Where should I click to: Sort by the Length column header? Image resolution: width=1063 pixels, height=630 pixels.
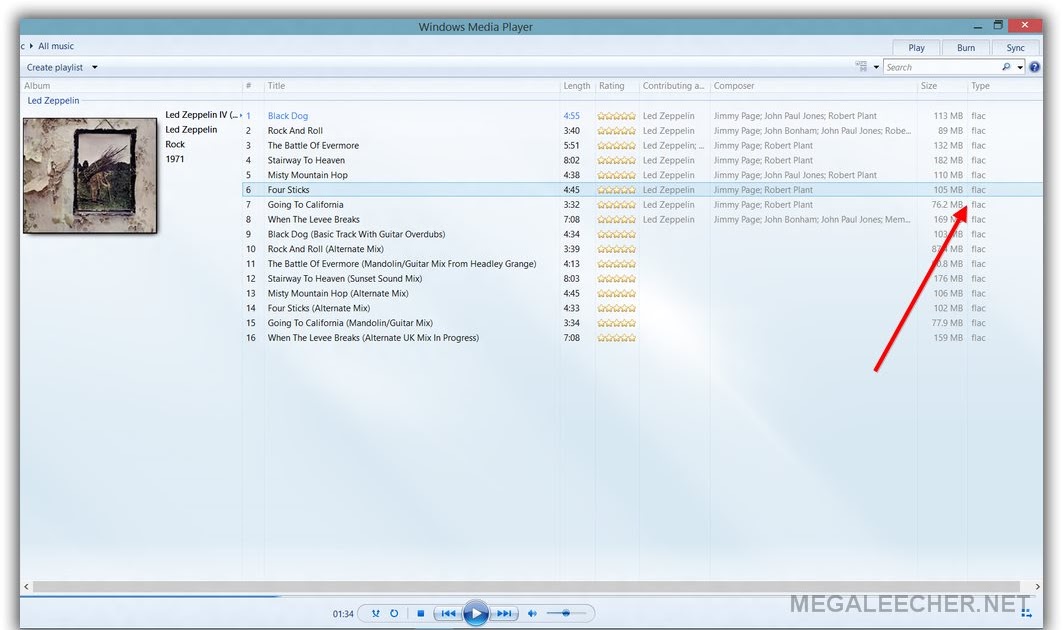pos(576,85)
